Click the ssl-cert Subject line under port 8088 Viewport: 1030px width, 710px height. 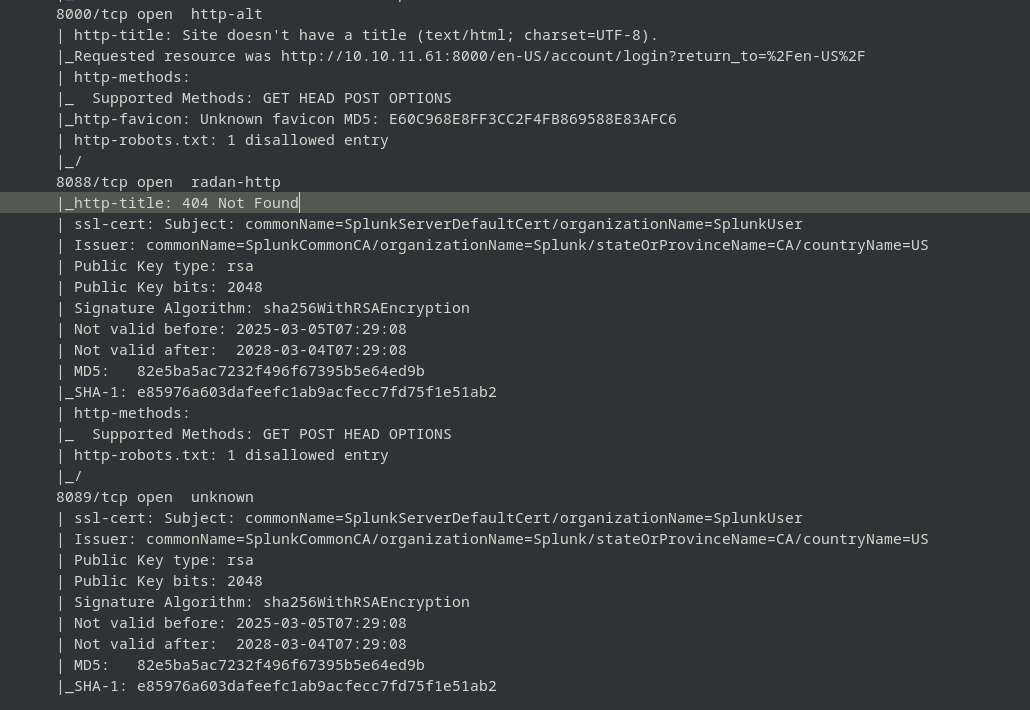438,224
